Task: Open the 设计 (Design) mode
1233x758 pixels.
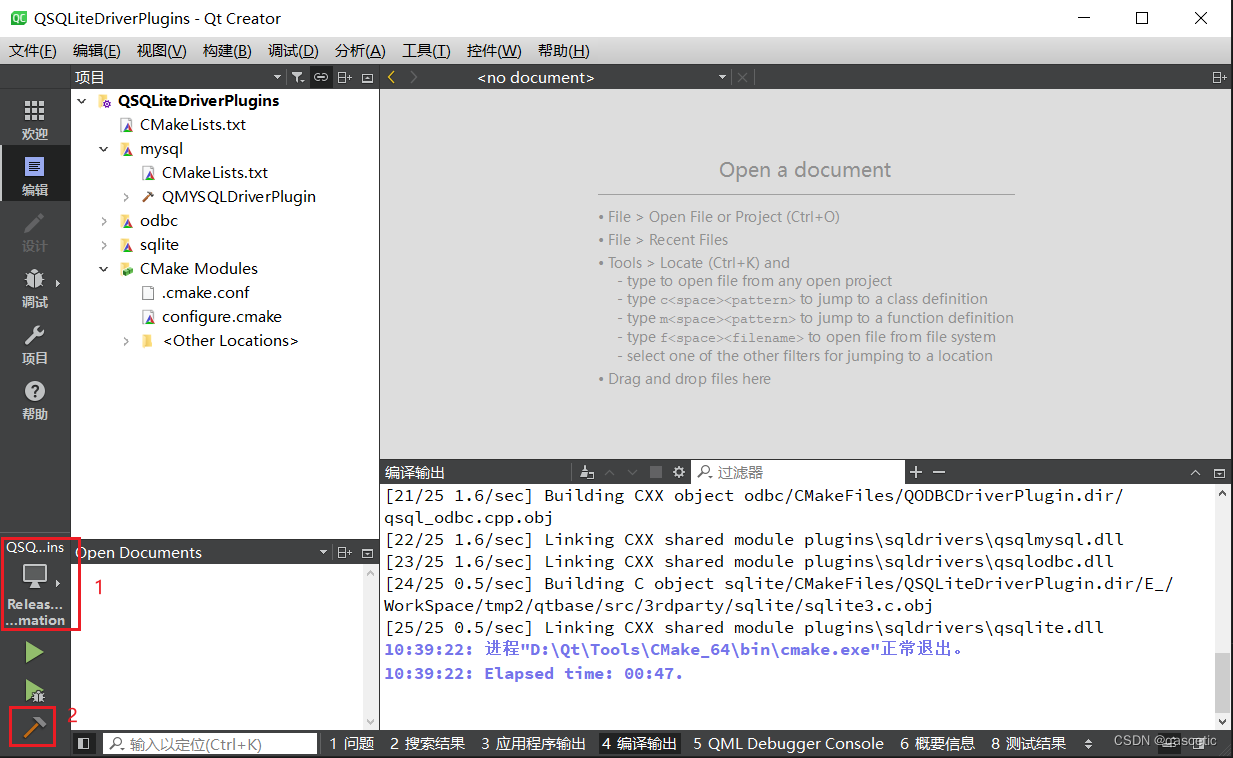Action: pos(35,231)
